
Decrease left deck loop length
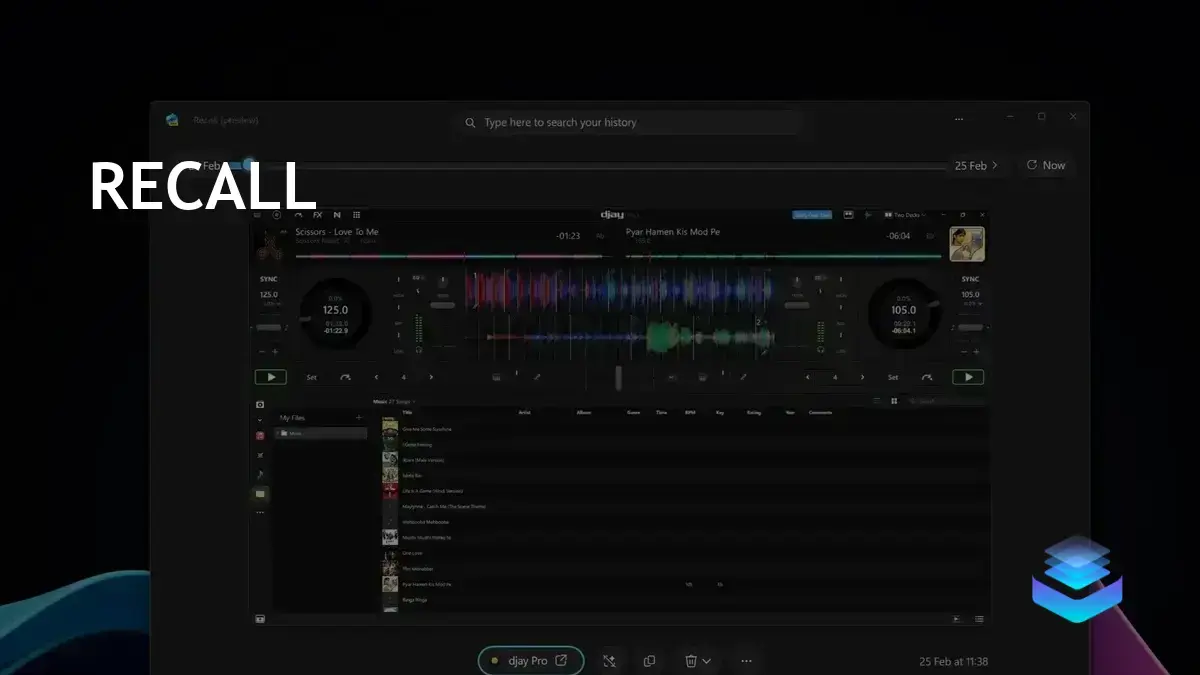click(x=376, y=377)
